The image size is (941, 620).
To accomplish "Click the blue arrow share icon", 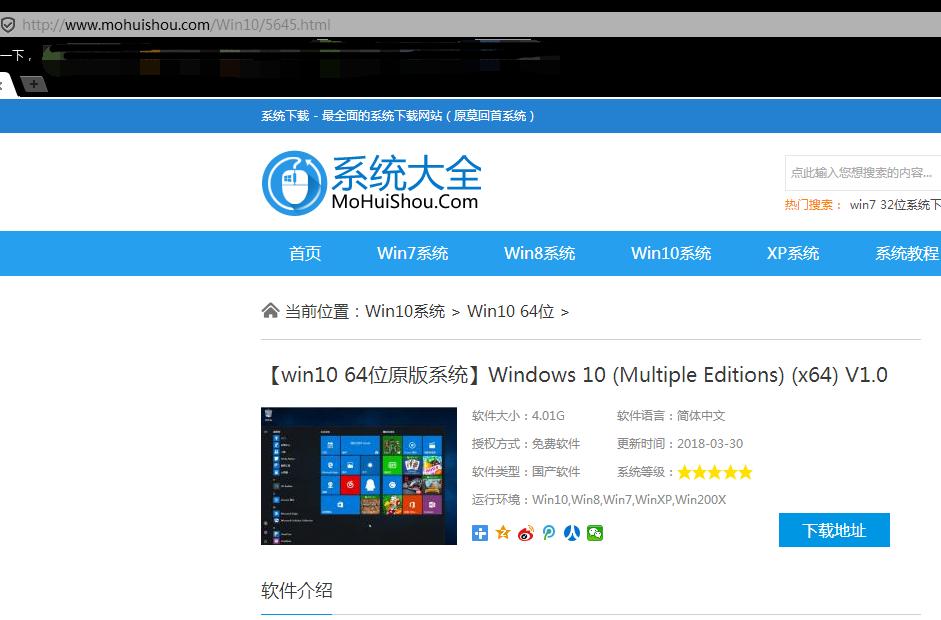I will click(571, 533).
